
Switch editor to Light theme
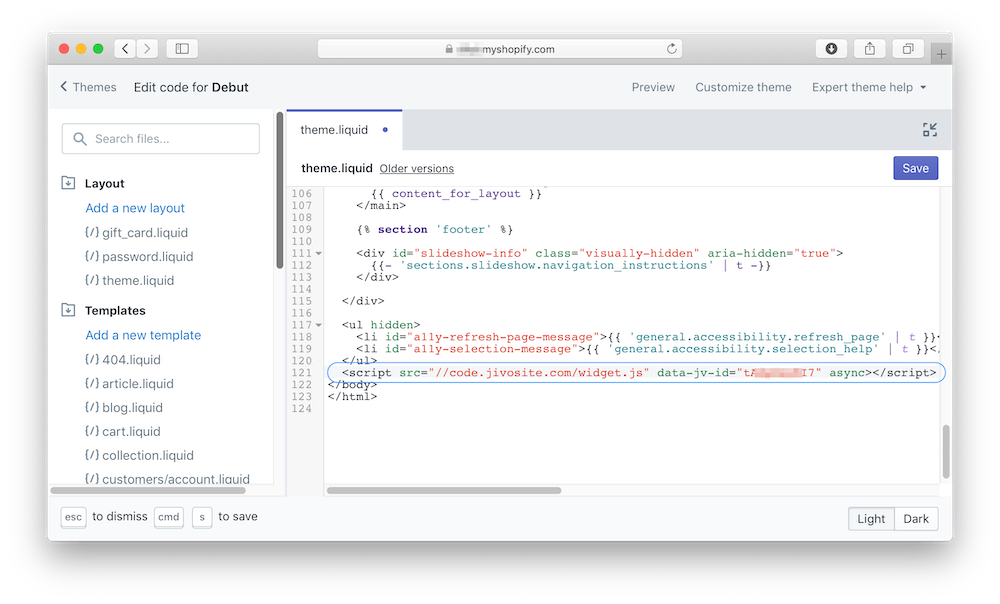[871, 519]
